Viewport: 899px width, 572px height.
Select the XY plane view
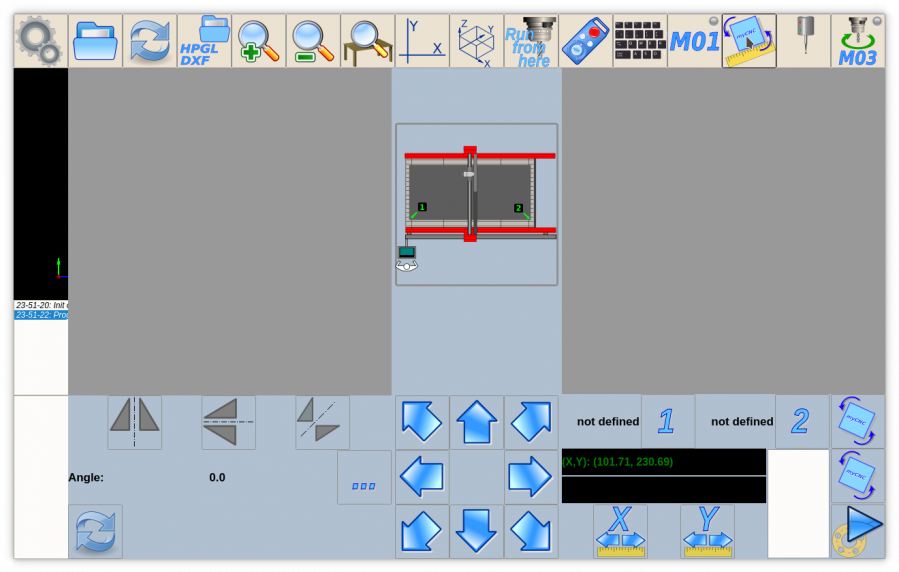tap(422, 41)
